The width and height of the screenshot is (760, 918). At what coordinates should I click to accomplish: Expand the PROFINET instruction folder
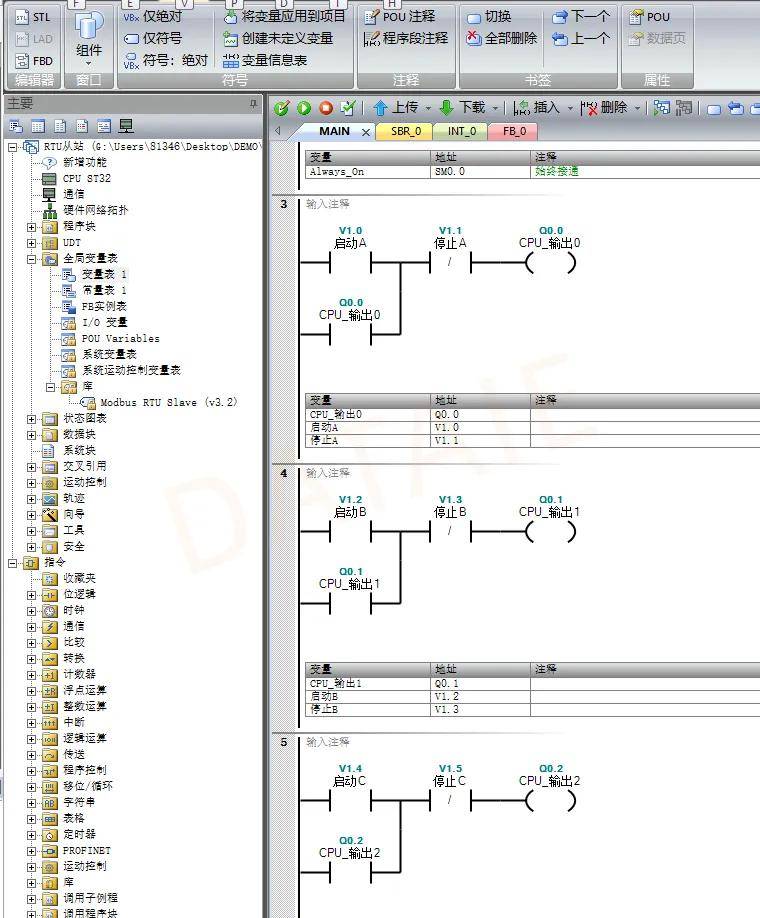32,851
